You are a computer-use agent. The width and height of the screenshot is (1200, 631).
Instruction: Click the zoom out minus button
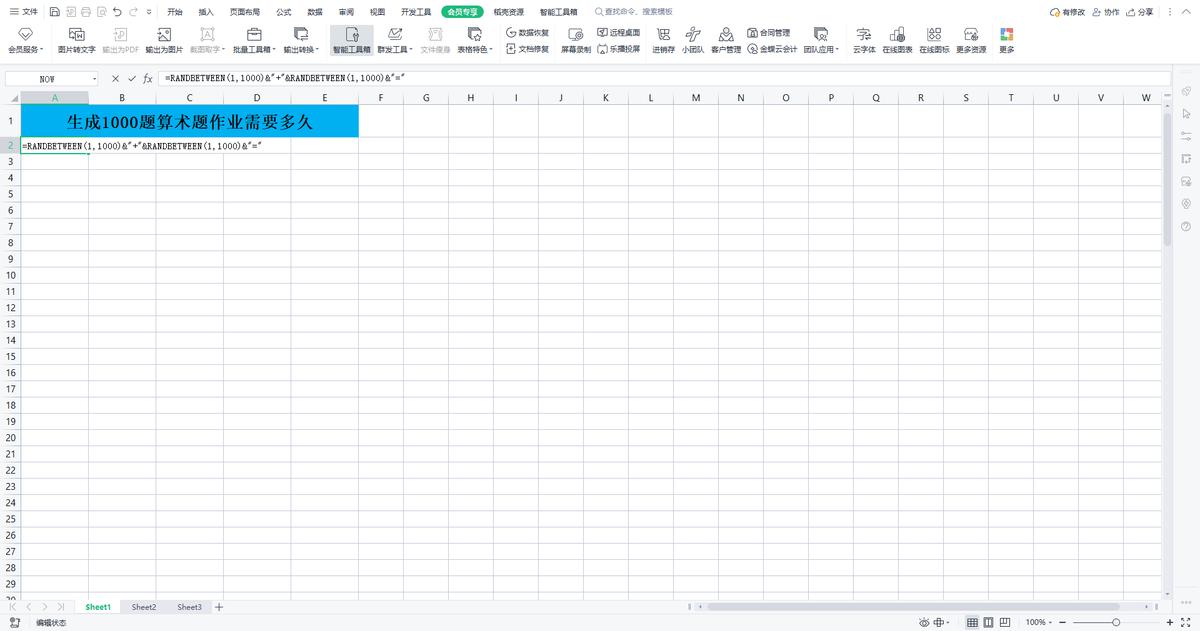click(x=1062, y=622)
